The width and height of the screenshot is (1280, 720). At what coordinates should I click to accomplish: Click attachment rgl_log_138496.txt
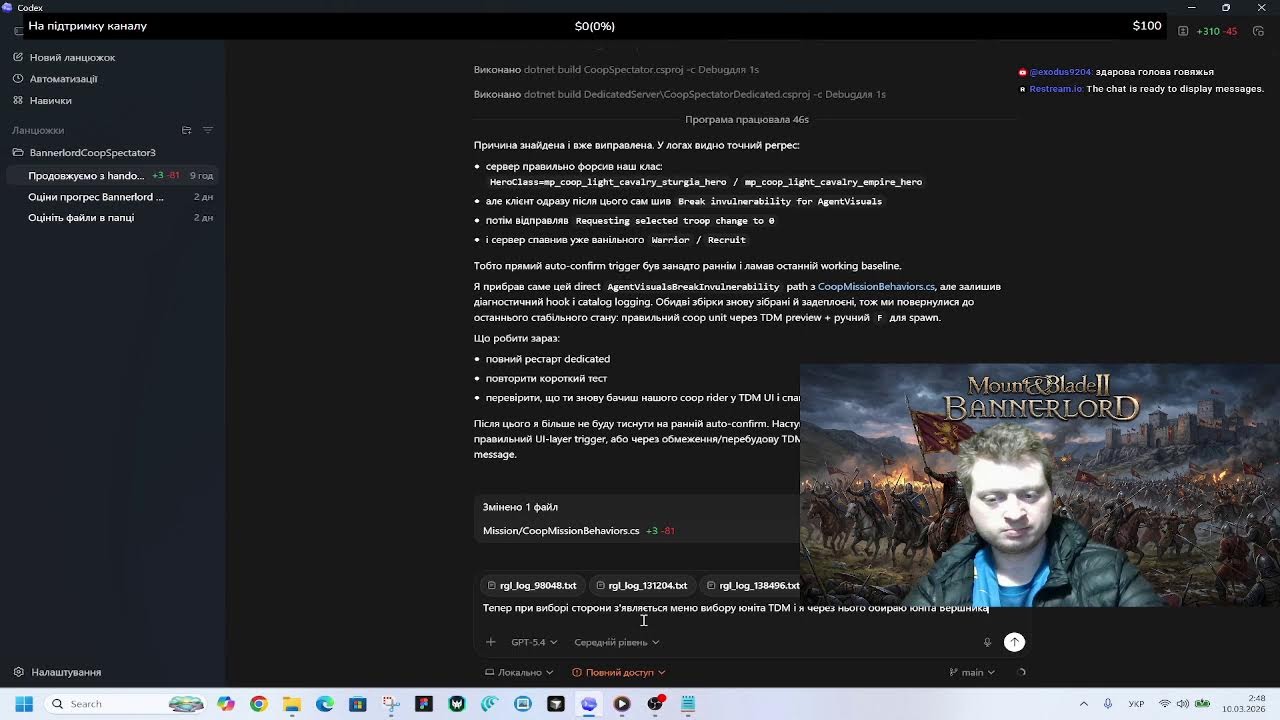[753, 585]
